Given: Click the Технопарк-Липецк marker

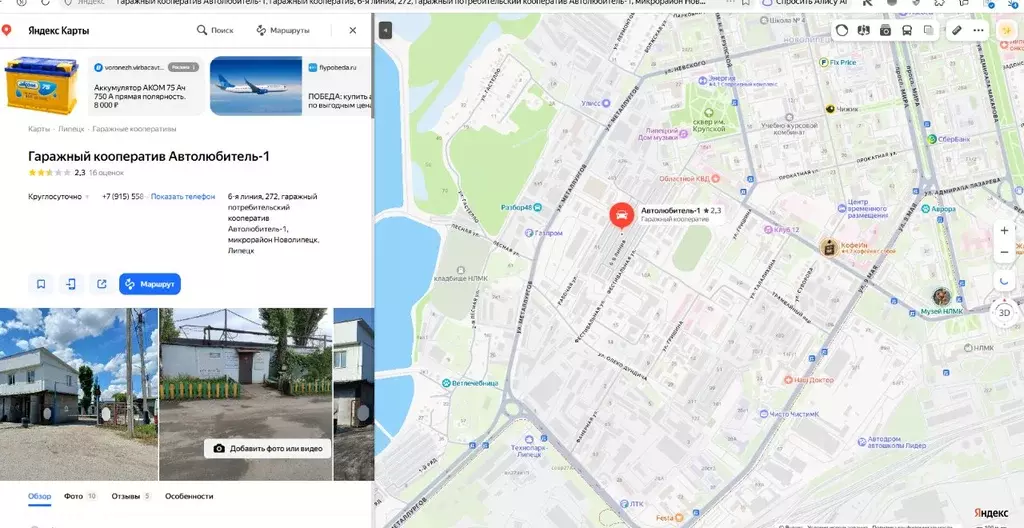Looking at the screenshot, I should click(529, 440).
